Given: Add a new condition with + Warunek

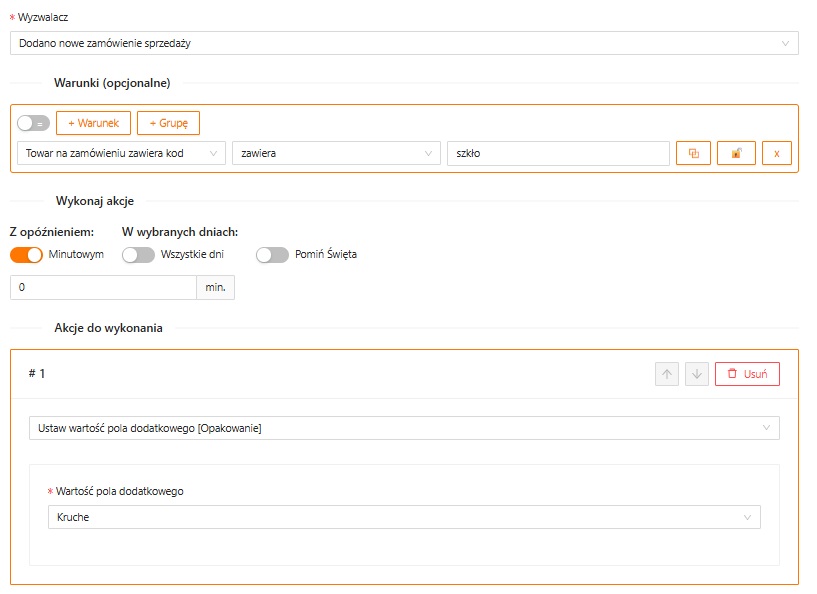Looking at the screenshot, I should (93, 123).
